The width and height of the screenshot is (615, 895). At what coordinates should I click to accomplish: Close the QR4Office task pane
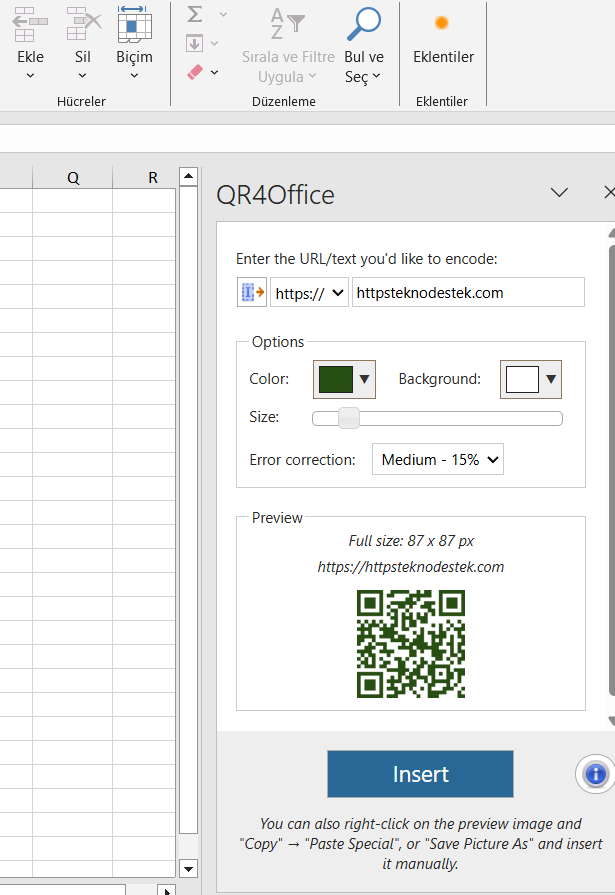coord(609,192)
